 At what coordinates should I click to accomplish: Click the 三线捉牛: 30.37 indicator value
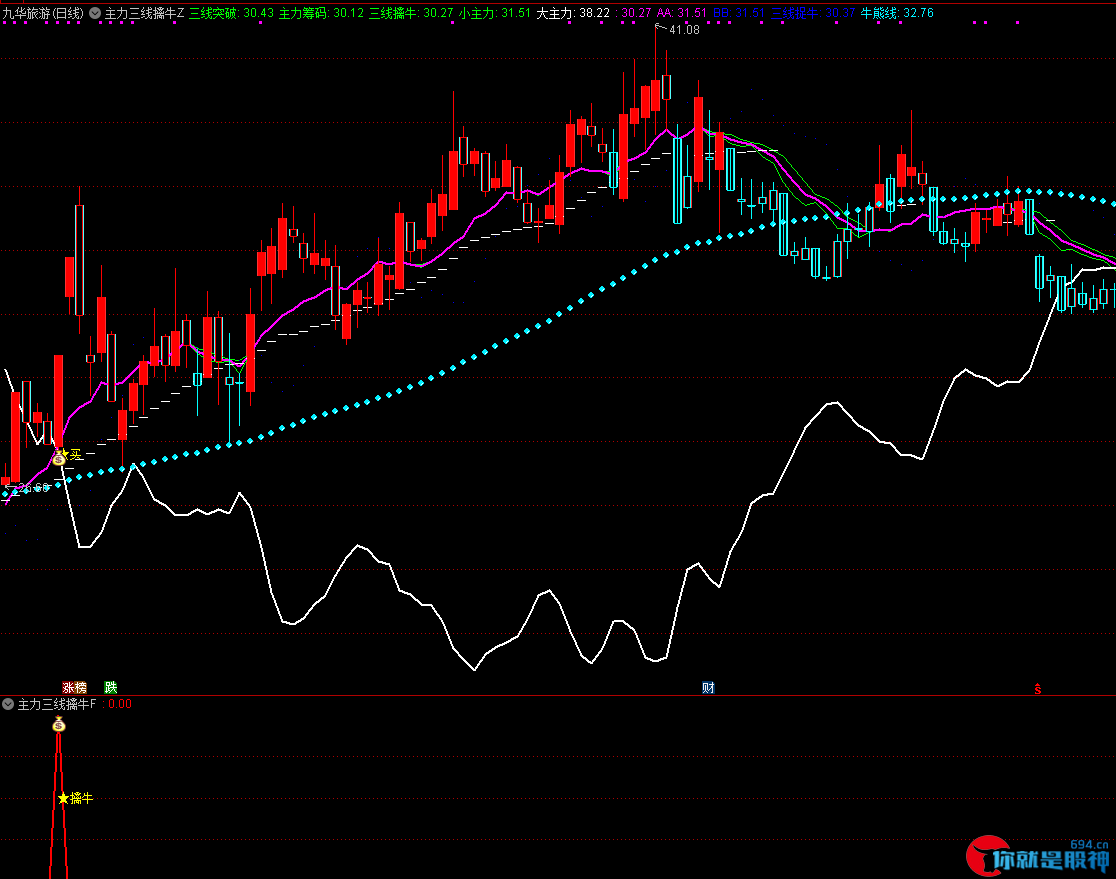[813, 13]
